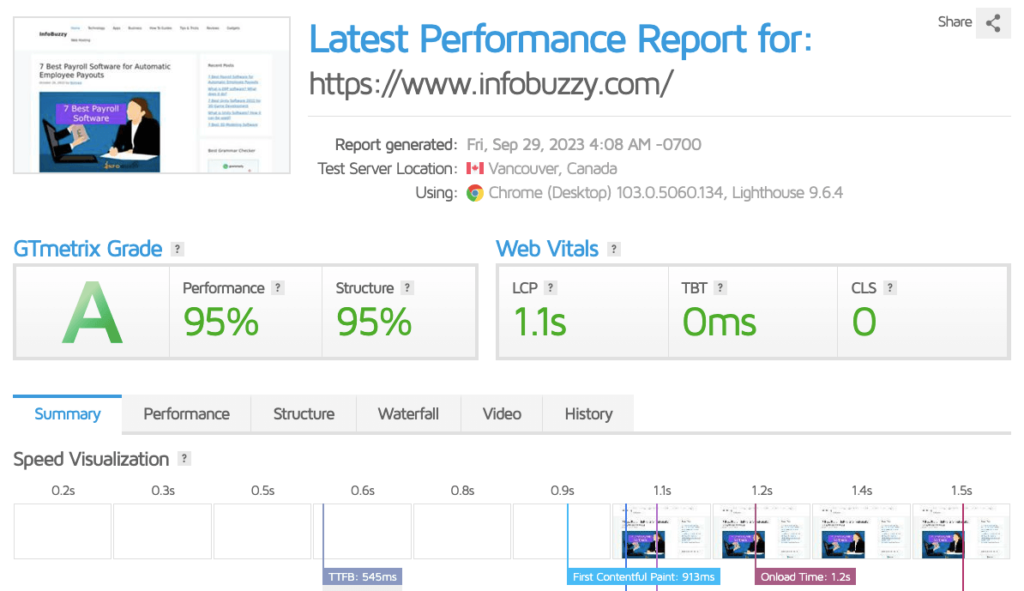The height and width of the screenshot is (591, 1024).
Task: Click the Speed Visualization heading
Action: (x=91, y=459)
